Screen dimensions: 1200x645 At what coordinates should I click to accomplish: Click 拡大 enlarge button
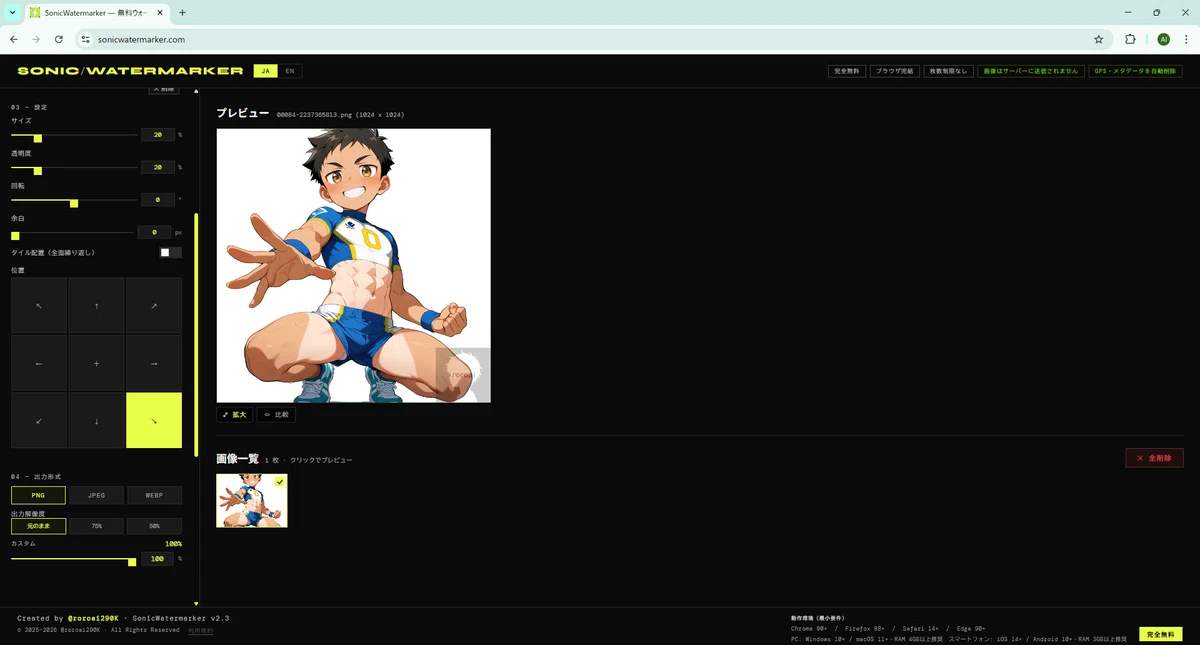coord(235,414)
